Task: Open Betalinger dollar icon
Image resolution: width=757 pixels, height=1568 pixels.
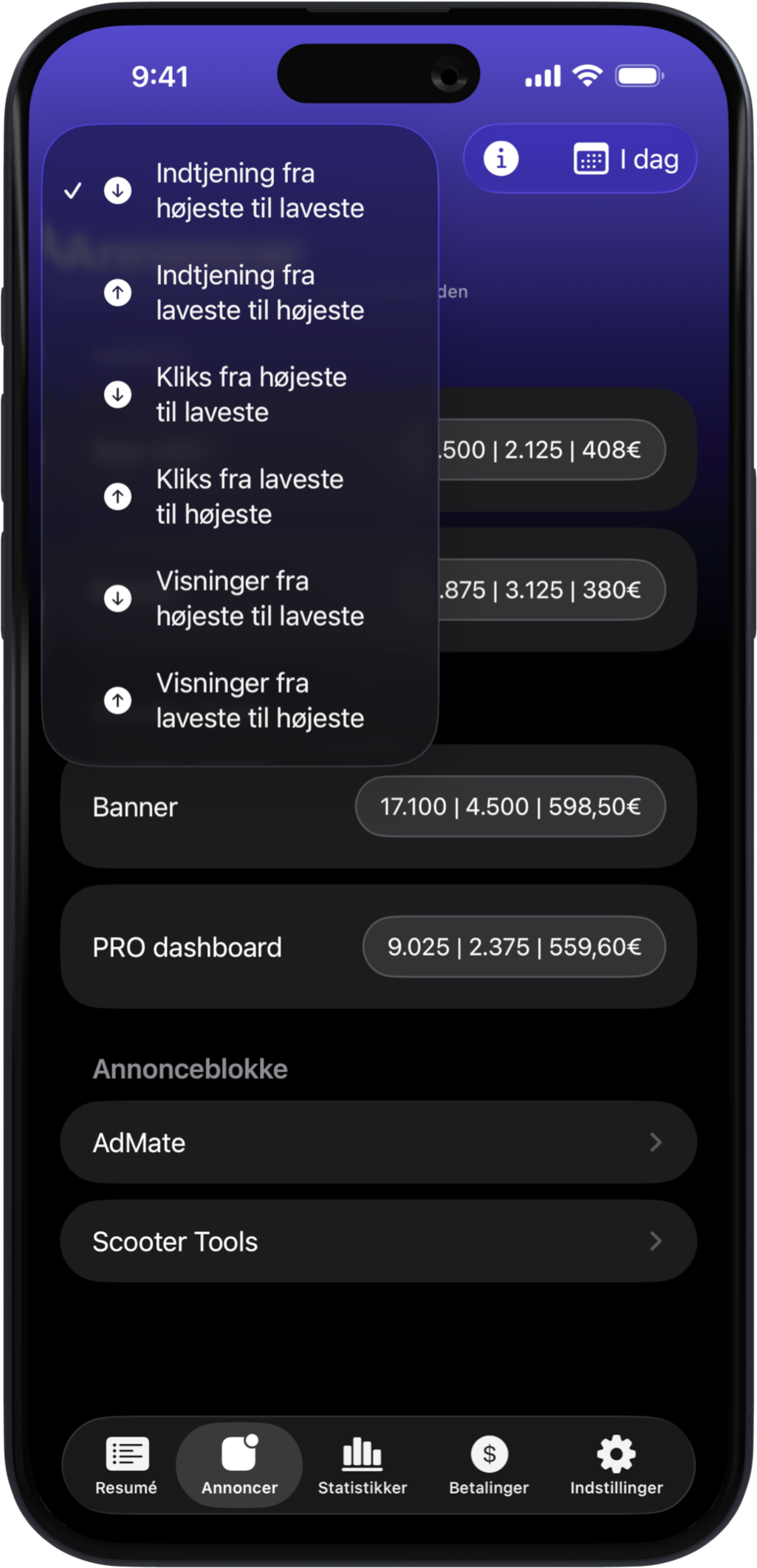Action: click(489, 1454)
